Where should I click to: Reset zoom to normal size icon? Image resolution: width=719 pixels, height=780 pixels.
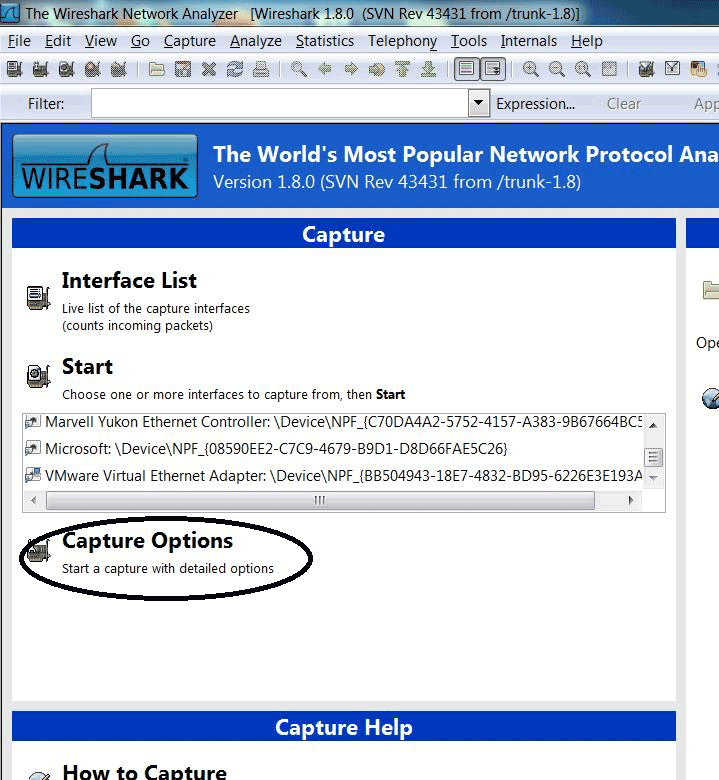583,69
